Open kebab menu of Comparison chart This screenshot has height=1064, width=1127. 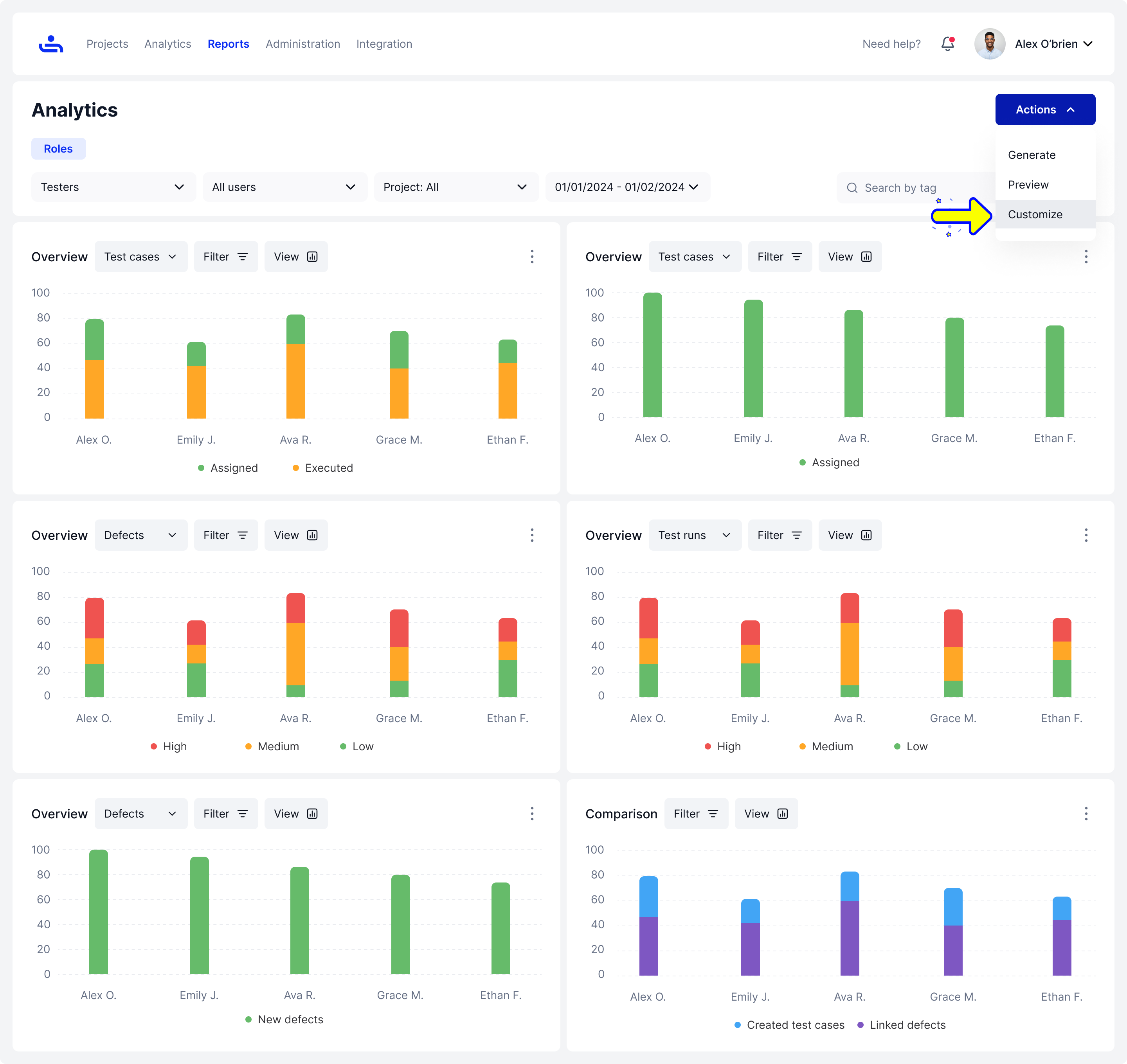[1086, 814]
